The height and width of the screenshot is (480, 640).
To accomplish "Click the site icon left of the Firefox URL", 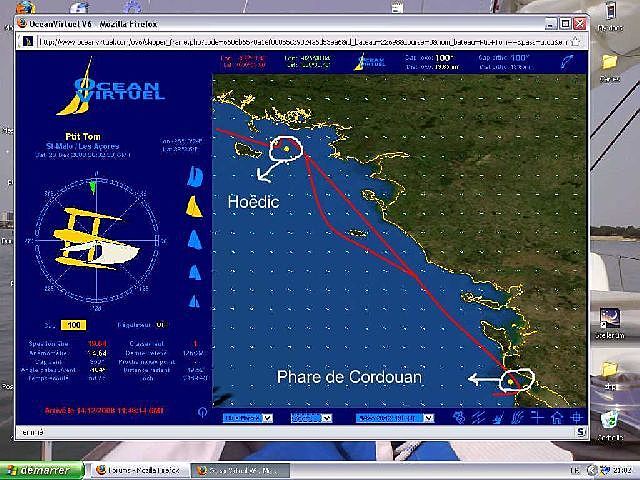I will pyautogui.click(x=27, y=41).
